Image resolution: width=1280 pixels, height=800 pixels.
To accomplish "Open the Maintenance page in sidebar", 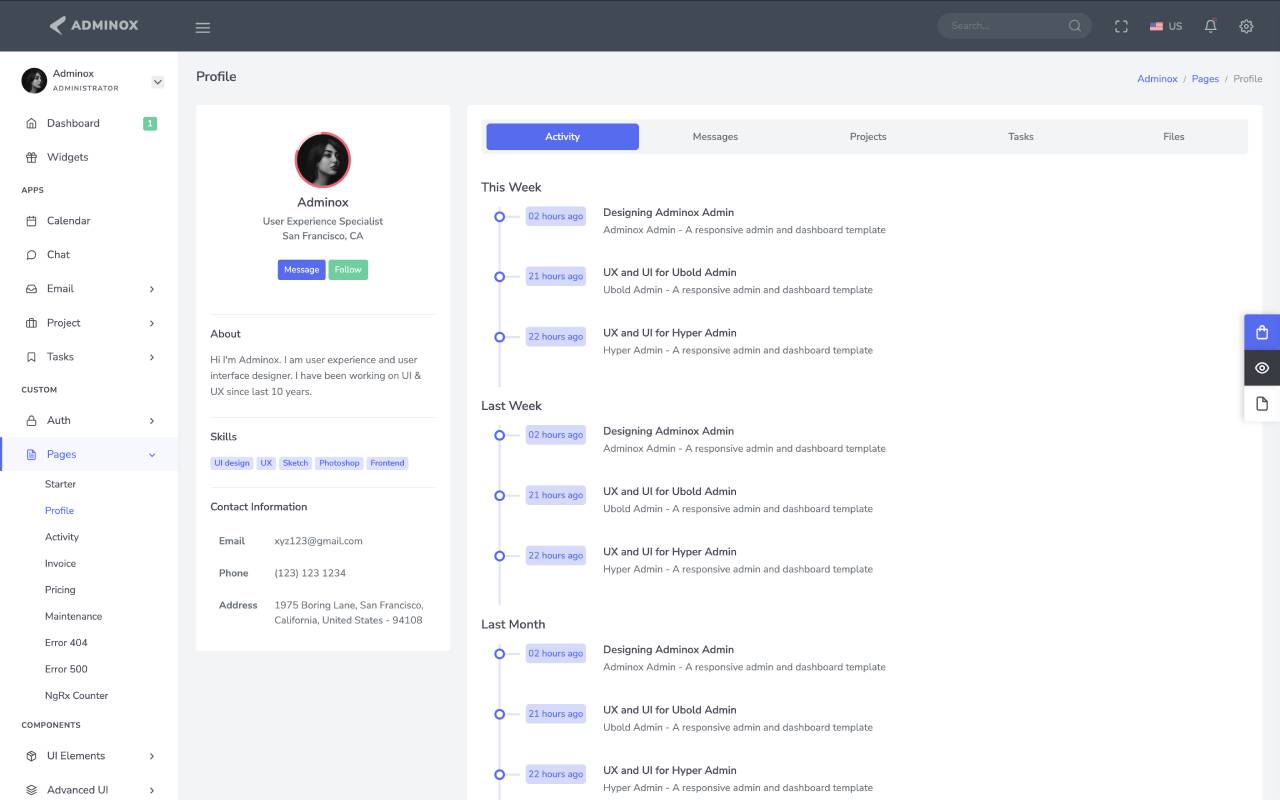I will pos(73,617).
